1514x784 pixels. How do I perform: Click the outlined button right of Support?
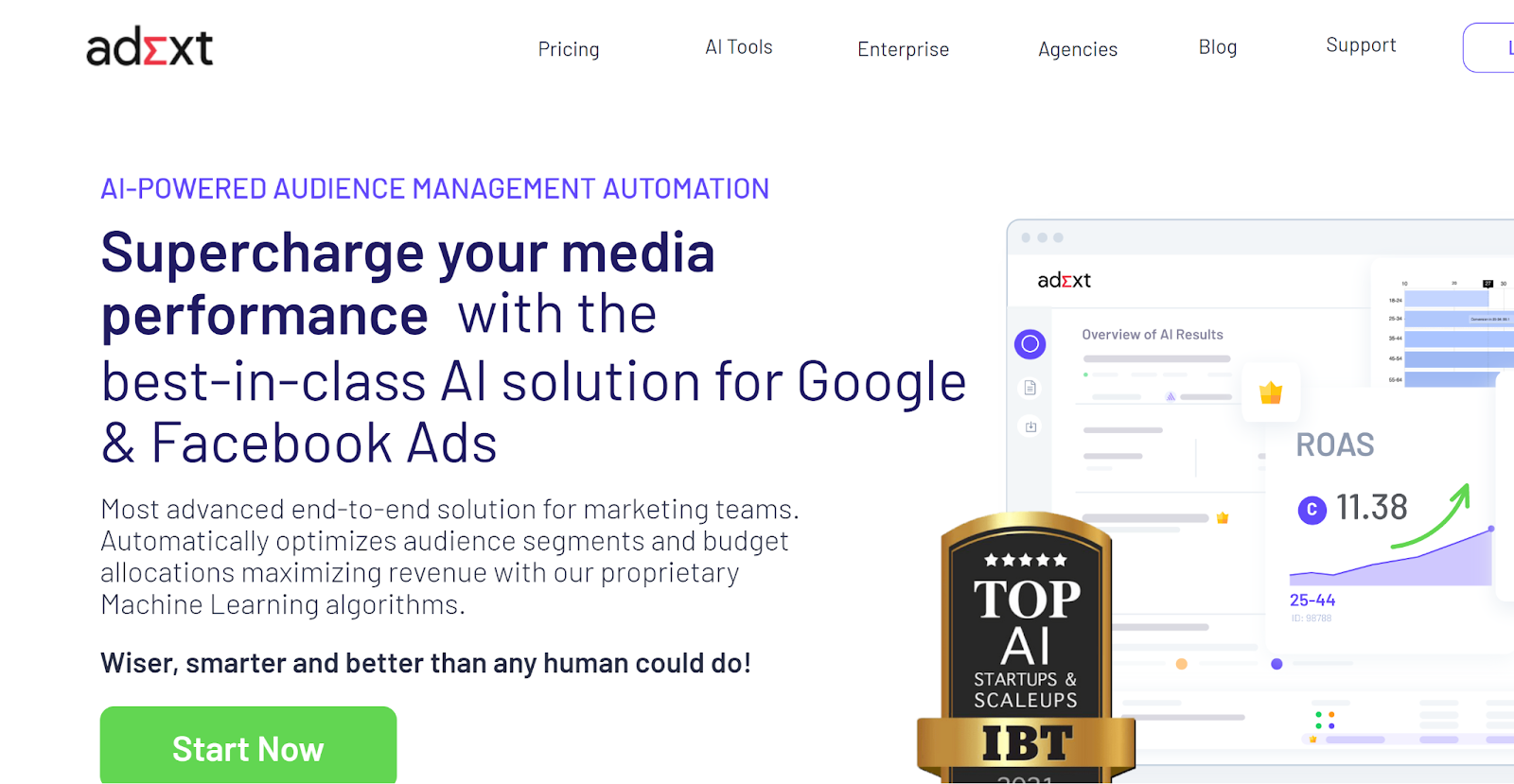(x=1488, y=47)
